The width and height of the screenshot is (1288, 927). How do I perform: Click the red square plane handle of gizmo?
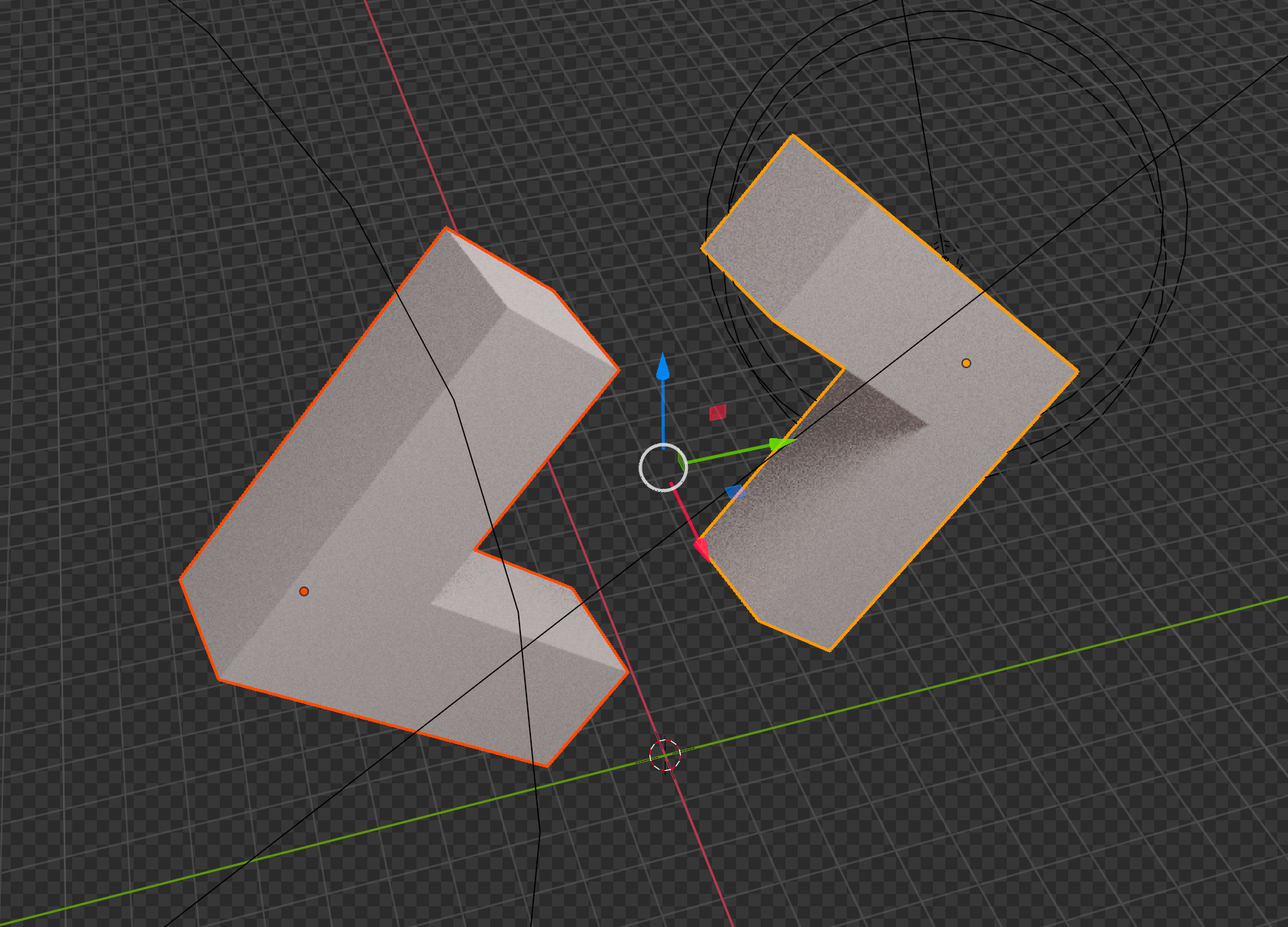[x=718, y=413]
